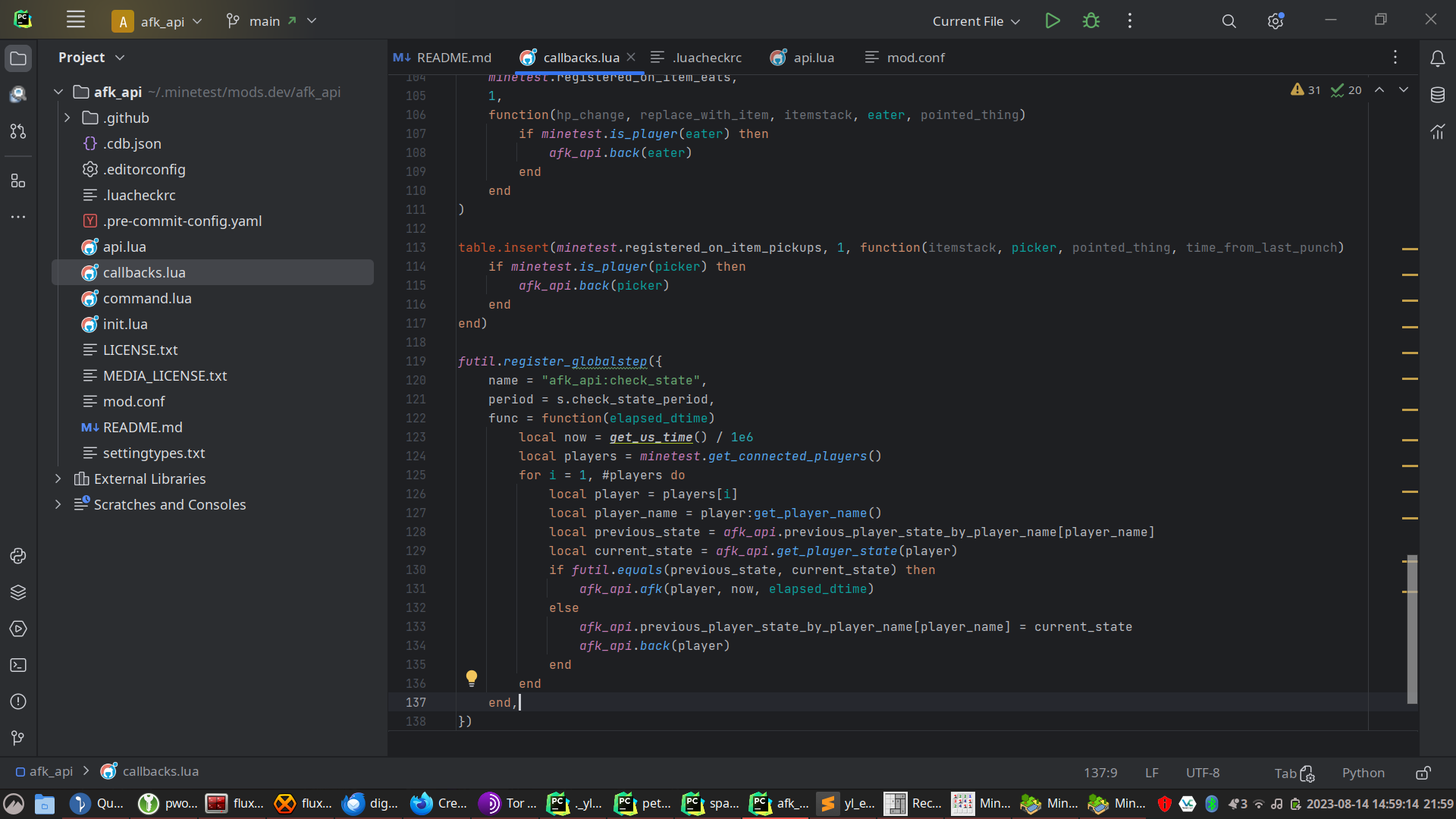
Task: Toggle the read-only lock in status bar
Action: [x=1423, y=773]
